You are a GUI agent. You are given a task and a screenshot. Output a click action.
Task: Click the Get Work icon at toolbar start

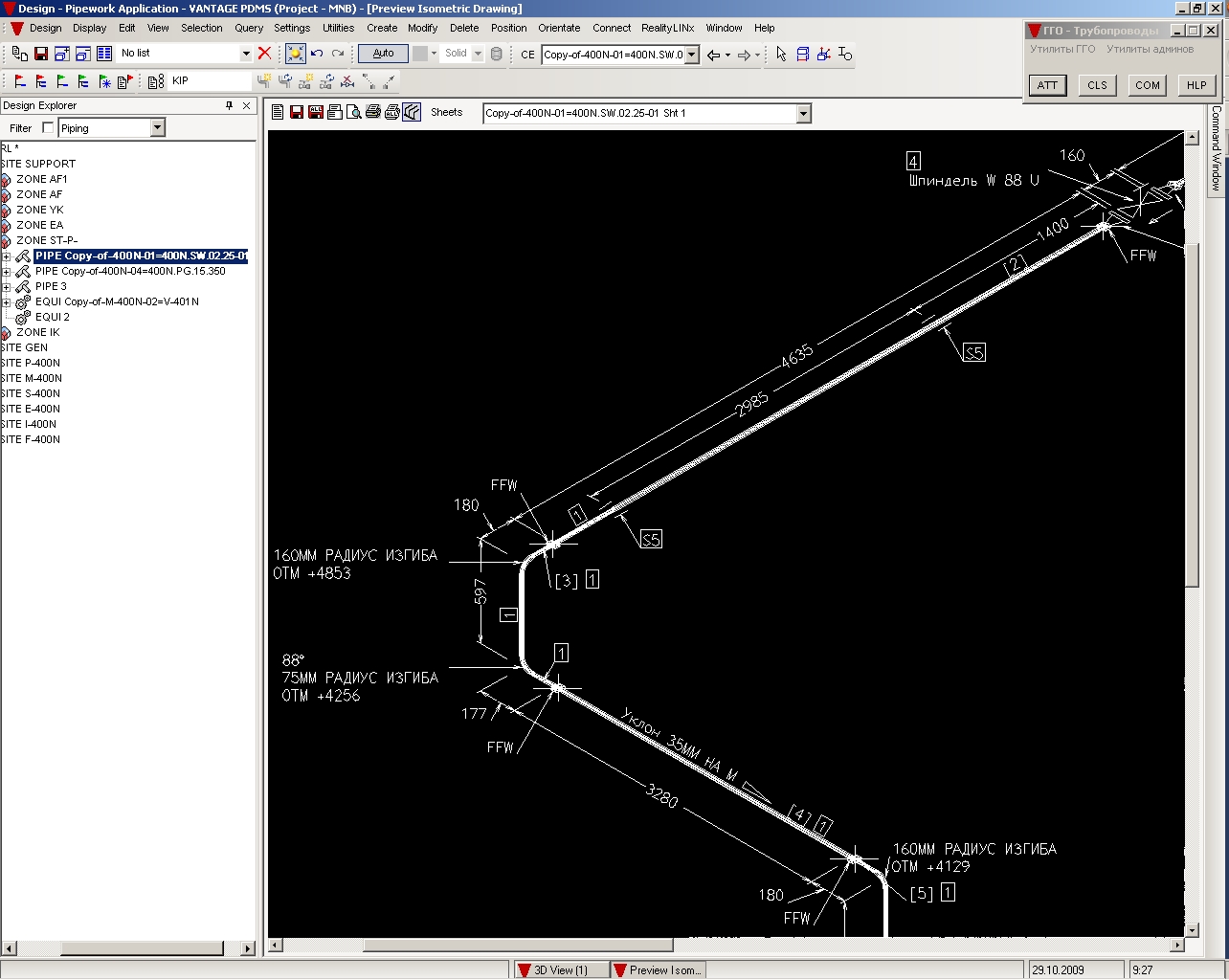click(x=20, y=54)
